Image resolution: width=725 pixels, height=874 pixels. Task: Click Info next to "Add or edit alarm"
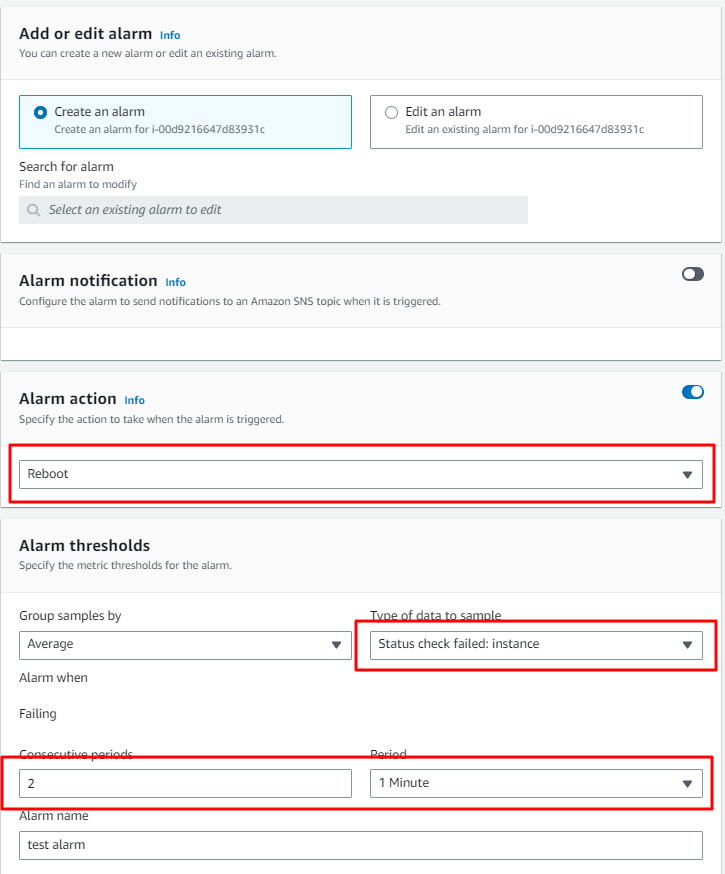tap(169, 35)
